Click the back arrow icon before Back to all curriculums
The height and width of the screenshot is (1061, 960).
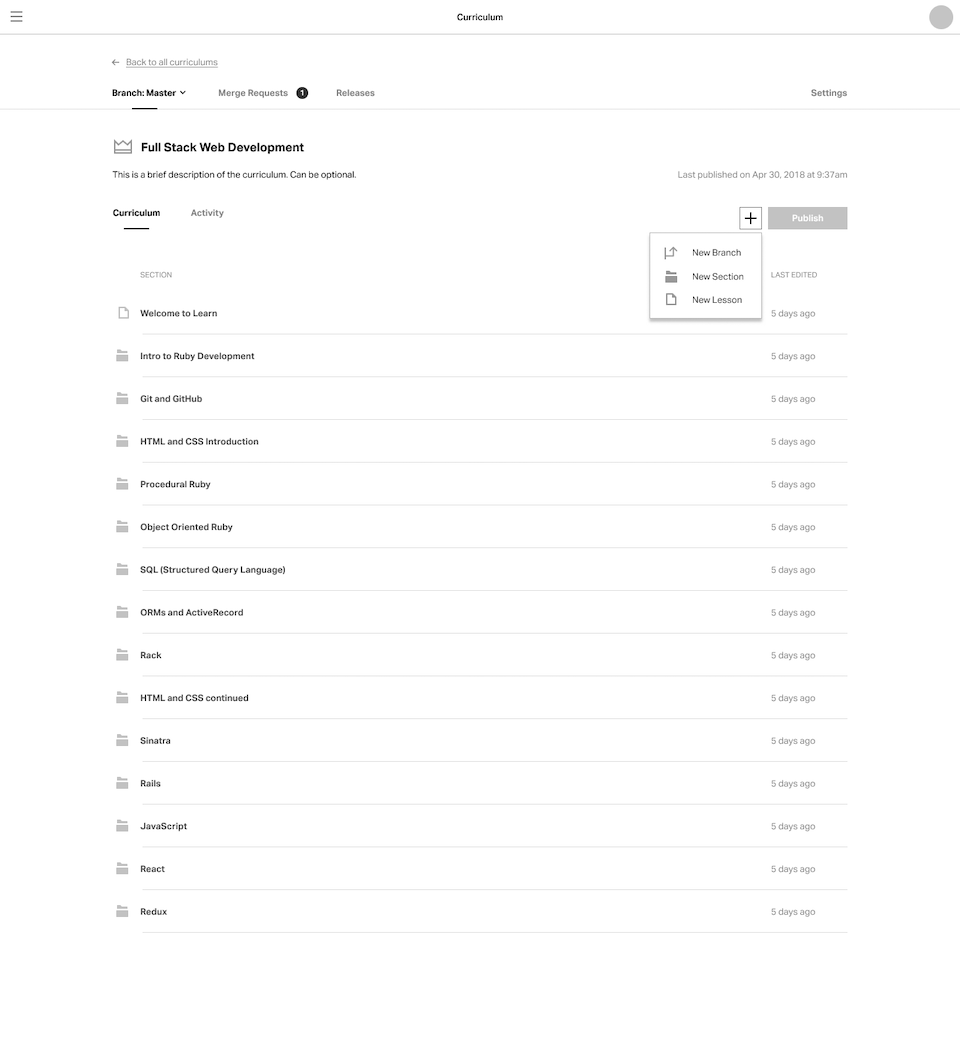pos(116,62)
